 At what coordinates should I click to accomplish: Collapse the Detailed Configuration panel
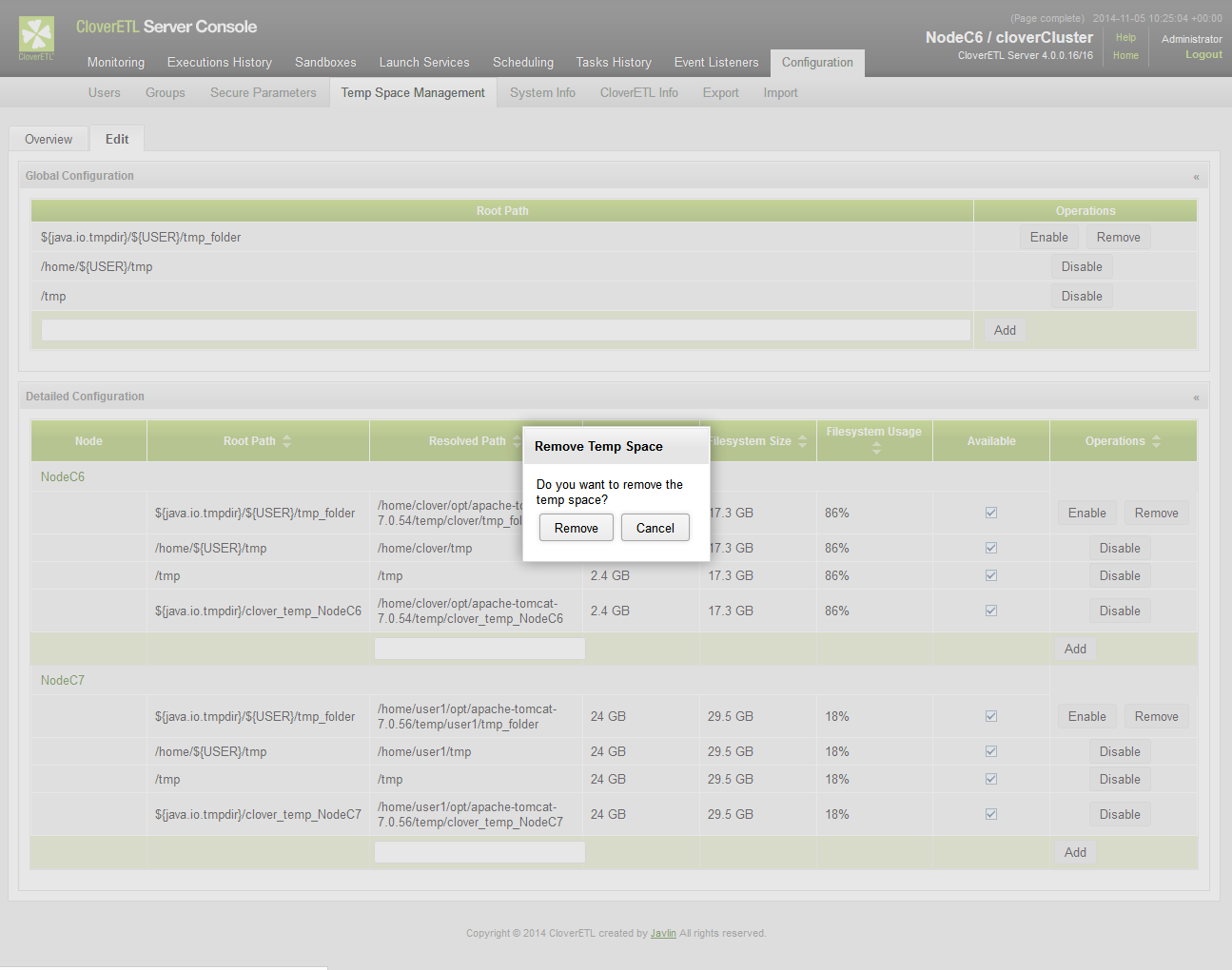pyautogui.click(x=1196, y=398)
